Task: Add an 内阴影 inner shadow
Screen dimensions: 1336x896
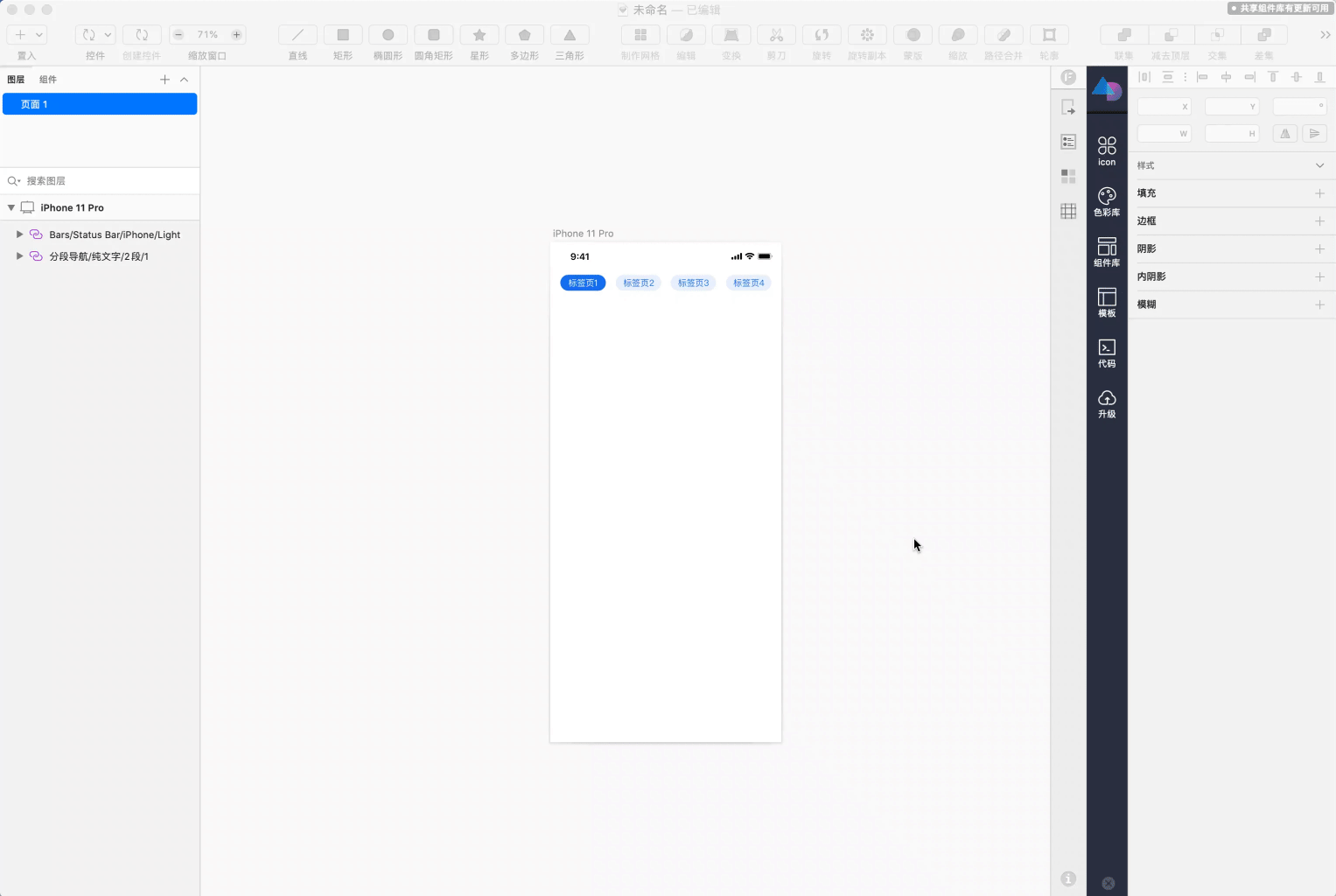Action: 1319,276
